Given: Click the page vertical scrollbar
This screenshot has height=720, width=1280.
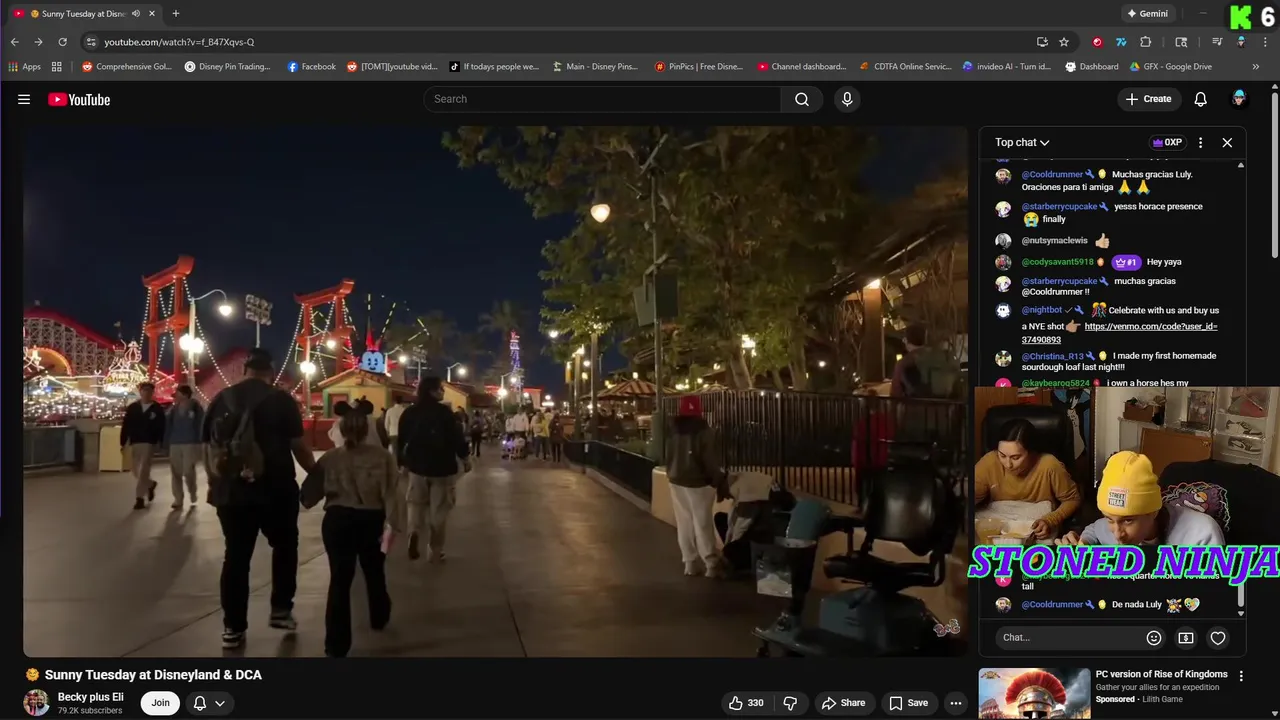Looking at the screenshot, I should tap(1274, 175).
